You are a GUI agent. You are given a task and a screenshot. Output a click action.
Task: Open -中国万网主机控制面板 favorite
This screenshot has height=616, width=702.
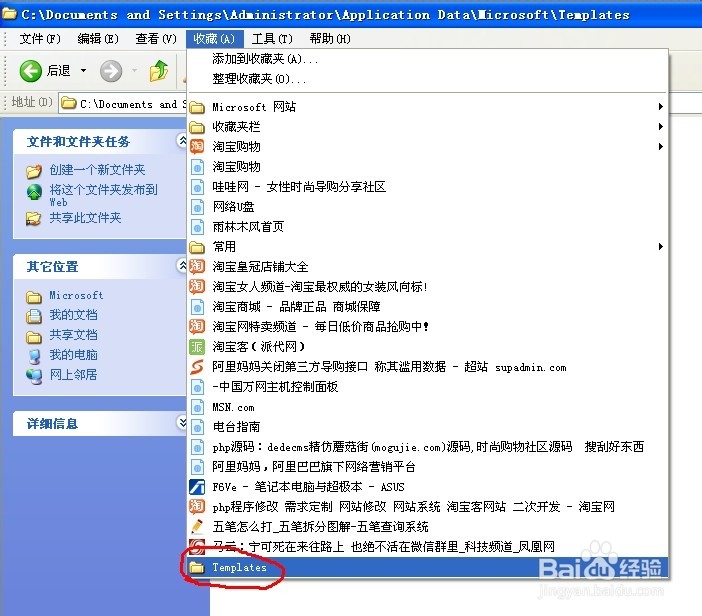(275, 387)
